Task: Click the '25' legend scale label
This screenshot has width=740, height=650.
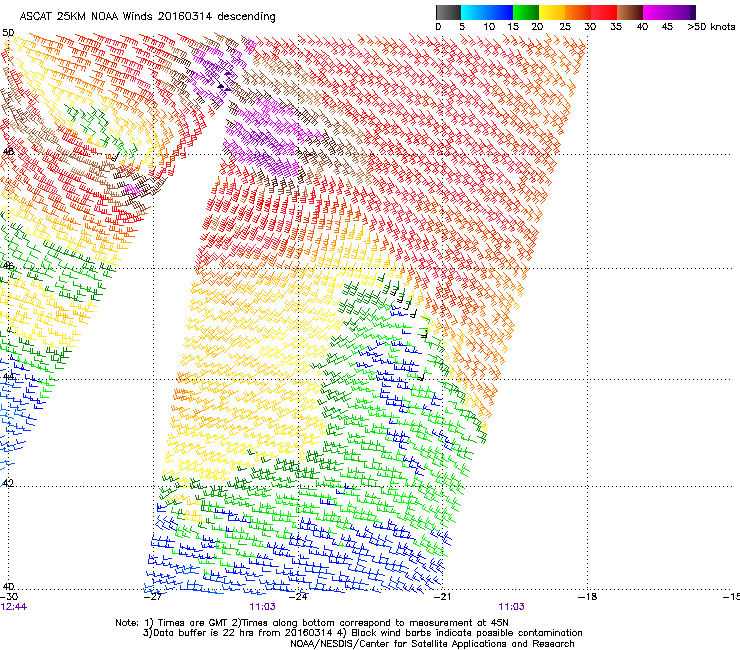Action: coord(565,27)
